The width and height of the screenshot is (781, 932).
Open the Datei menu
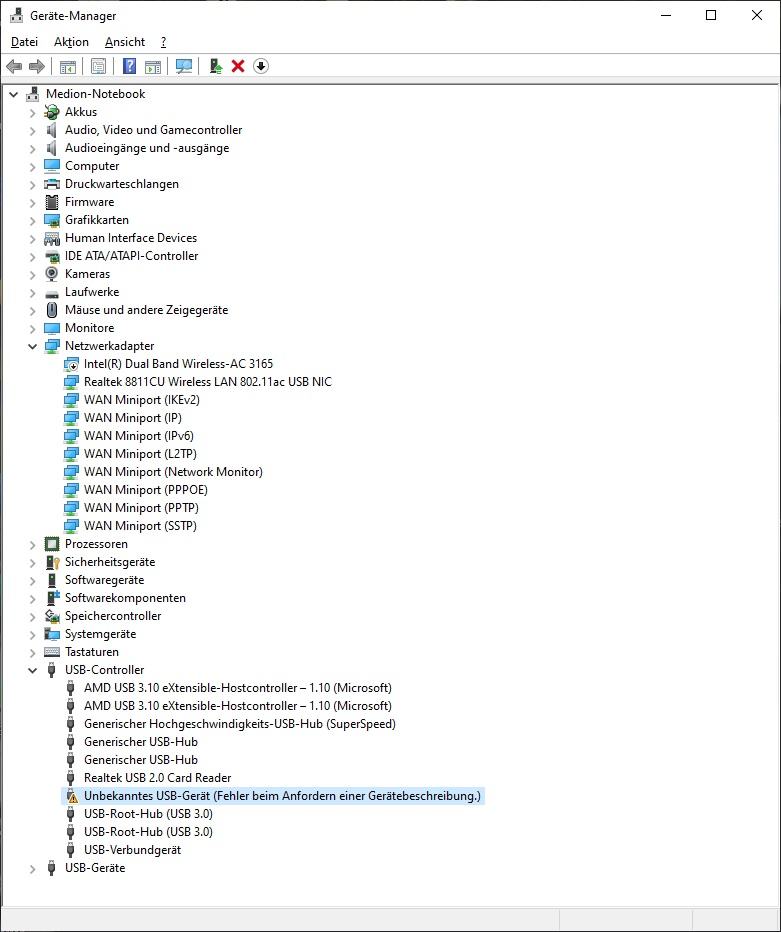pos(24,42)
